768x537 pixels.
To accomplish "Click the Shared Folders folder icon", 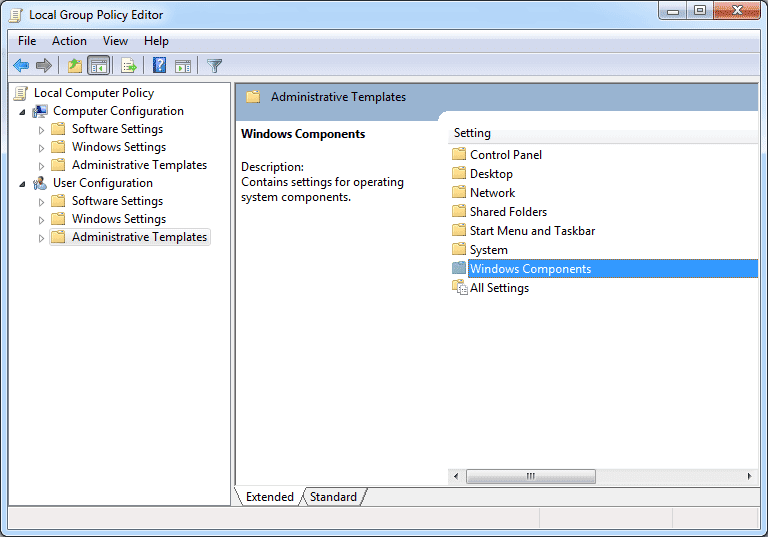I will click(x=459, y=211).
